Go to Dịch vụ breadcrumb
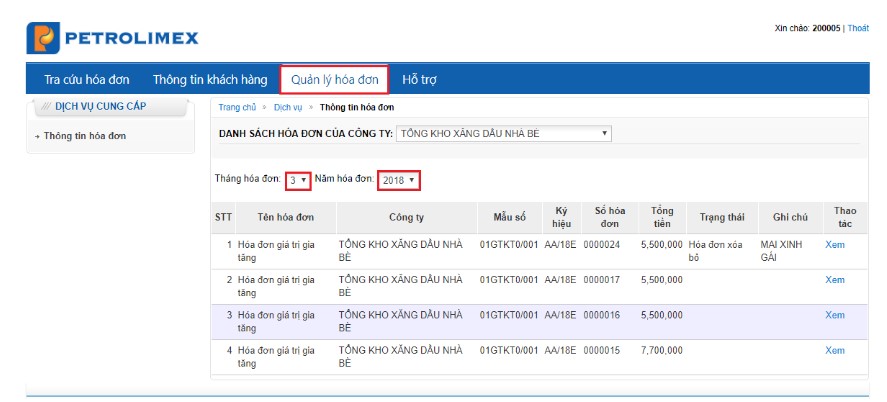Viewport: 887px width, 402px height. (288, 107)
